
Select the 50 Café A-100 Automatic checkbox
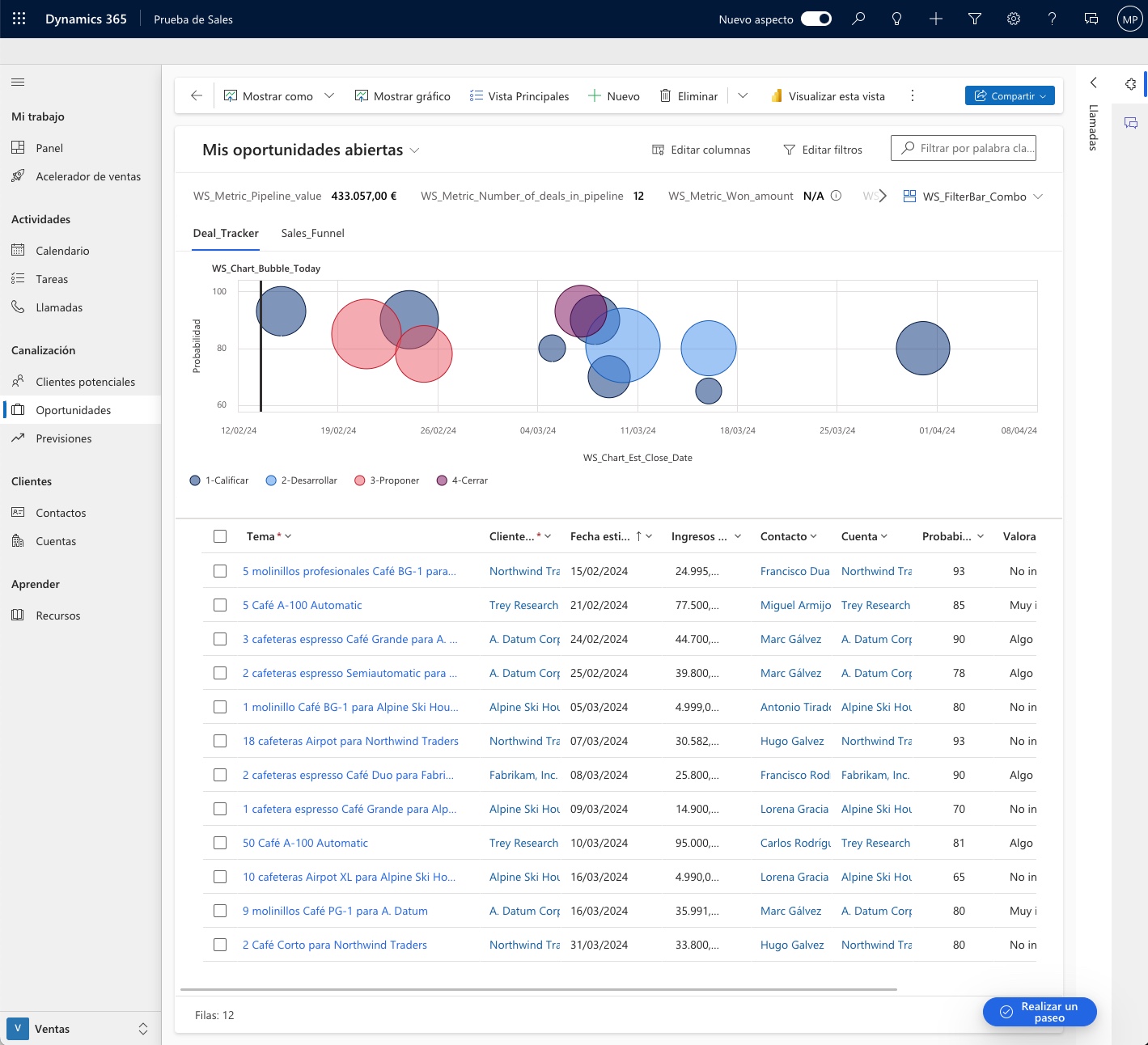pyautogui.click(x=220, y=843)
